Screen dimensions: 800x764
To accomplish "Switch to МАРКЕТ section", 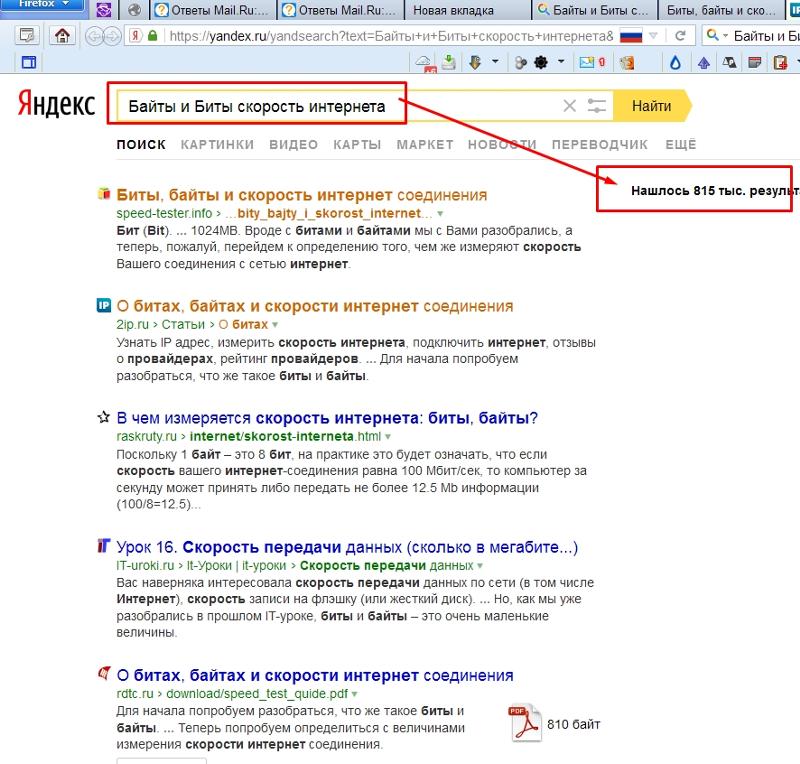I will click(x=425, y=145).
